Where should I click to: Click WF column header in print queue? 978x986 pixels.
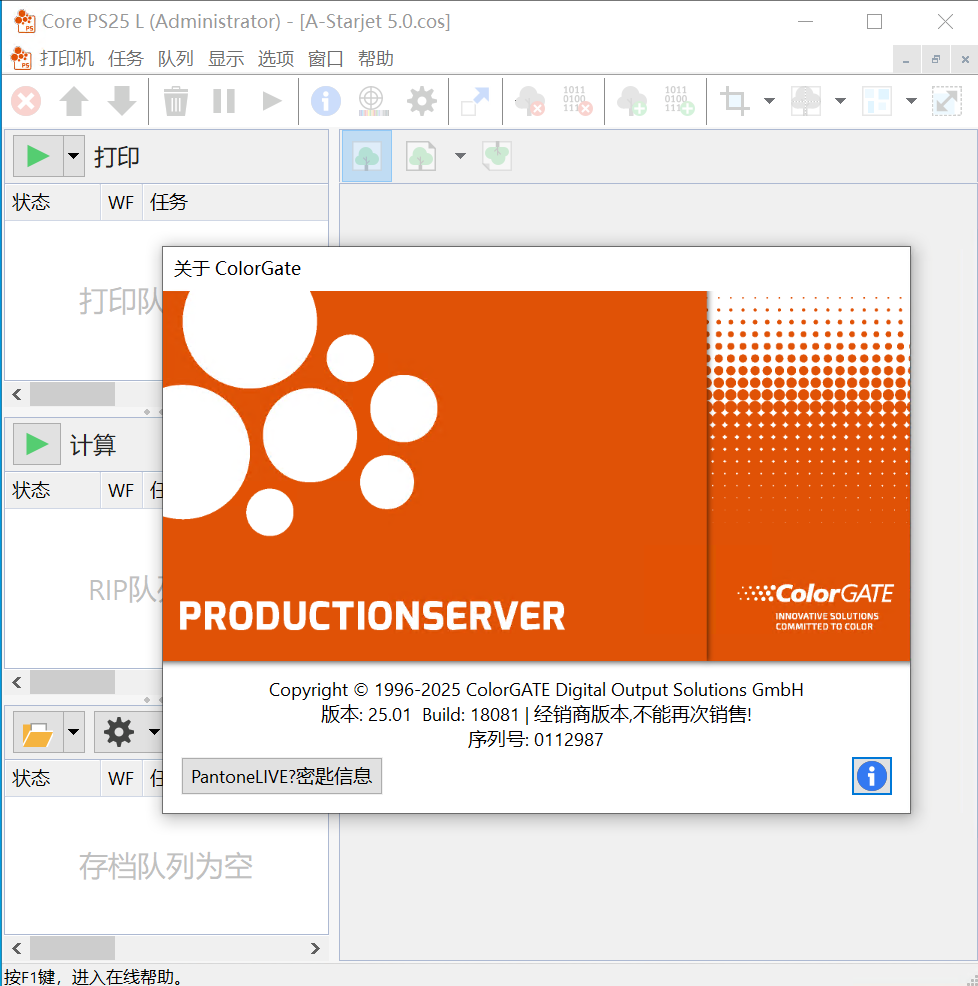coord(121,202)
